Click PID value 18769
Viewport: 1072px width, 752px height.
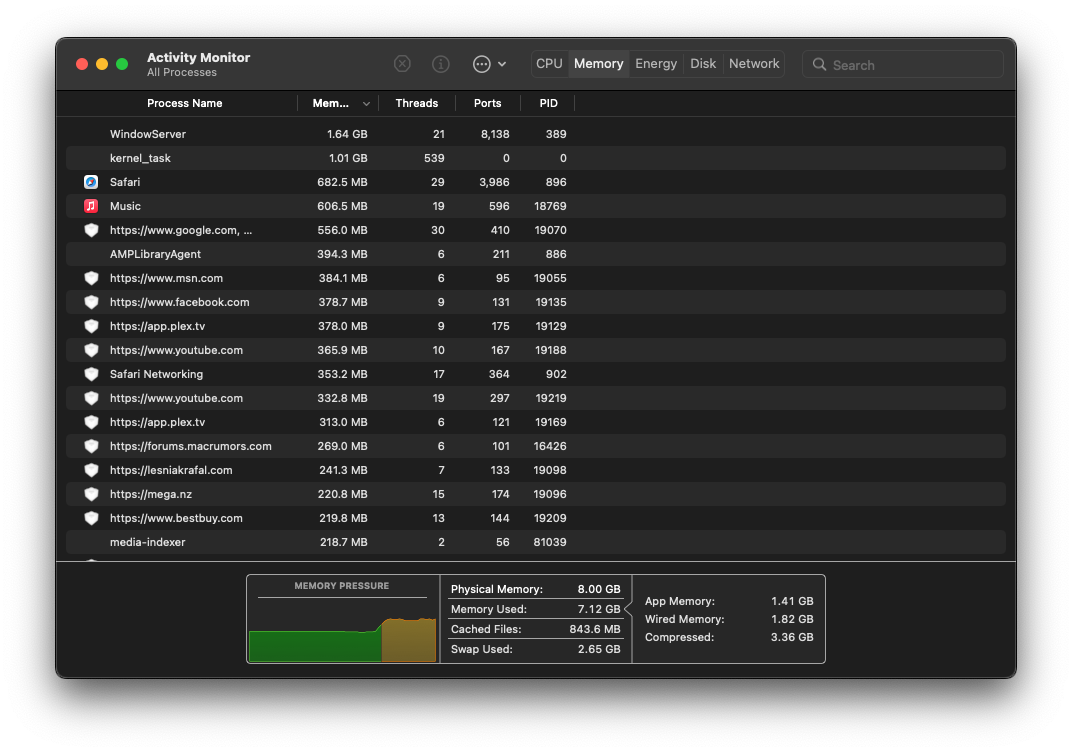[x=550, y=206]
